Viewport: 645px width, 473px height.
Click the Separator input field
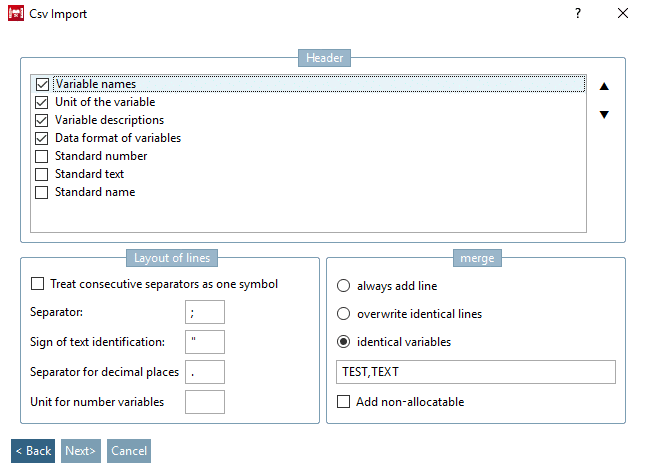[x=205, y=312]
